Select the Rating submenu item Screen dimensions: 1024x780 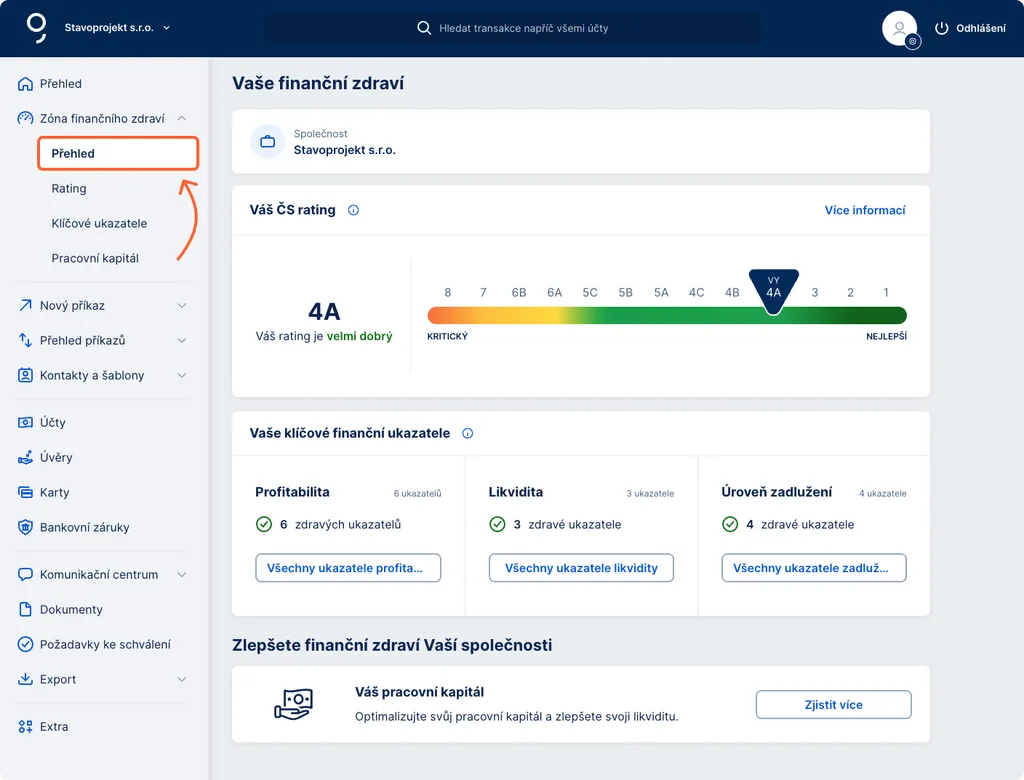(69, 188)
